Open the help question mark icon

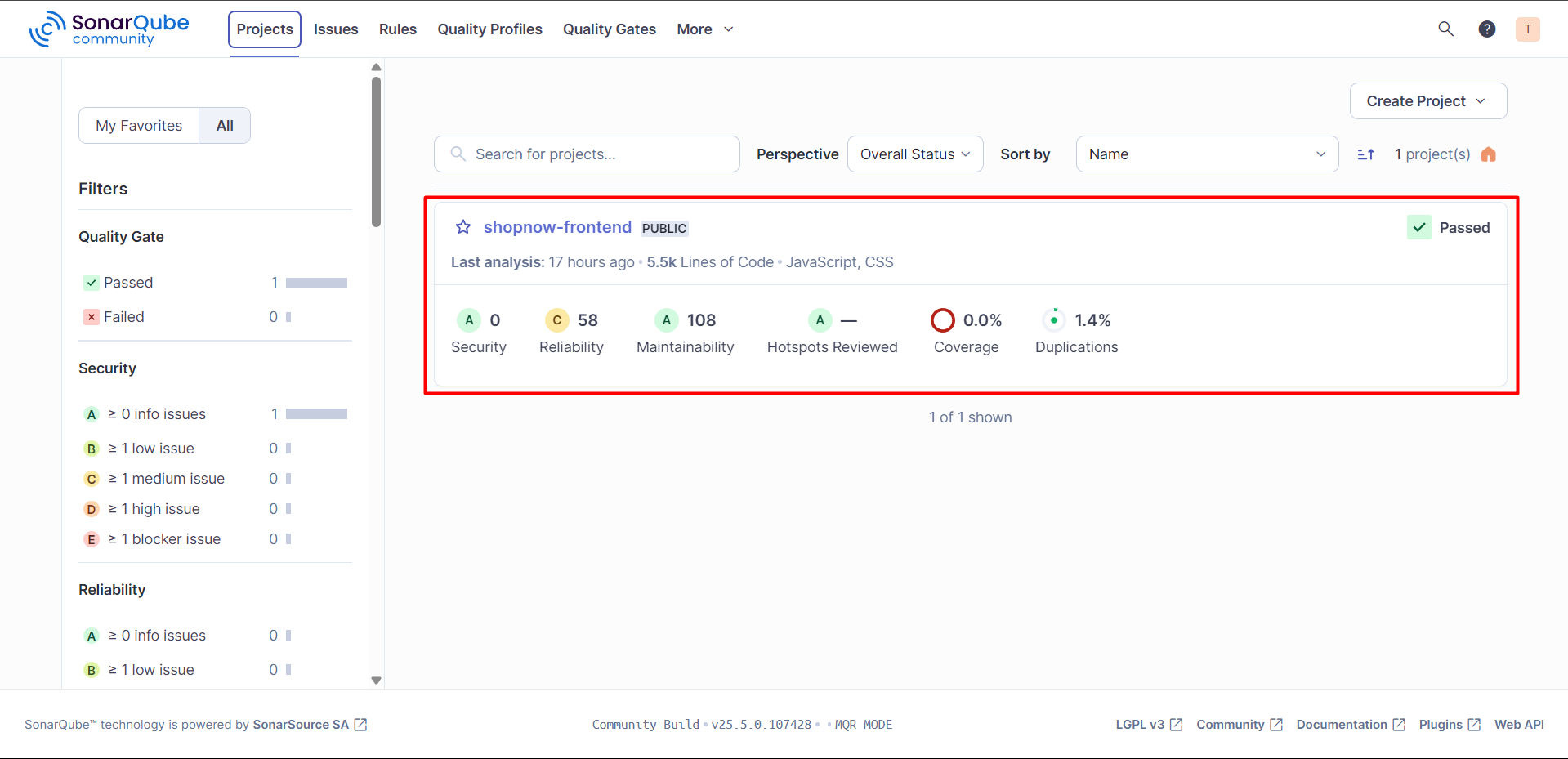coord(1486,29)
